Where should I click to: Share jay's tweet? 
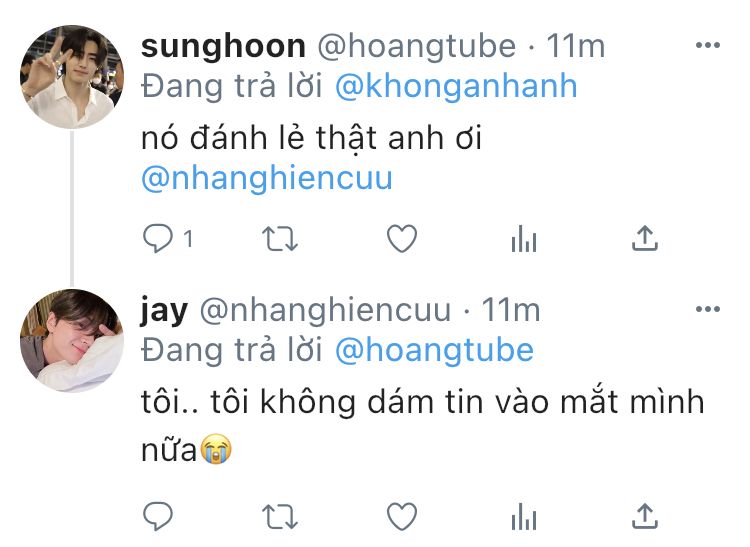[645, 516]
